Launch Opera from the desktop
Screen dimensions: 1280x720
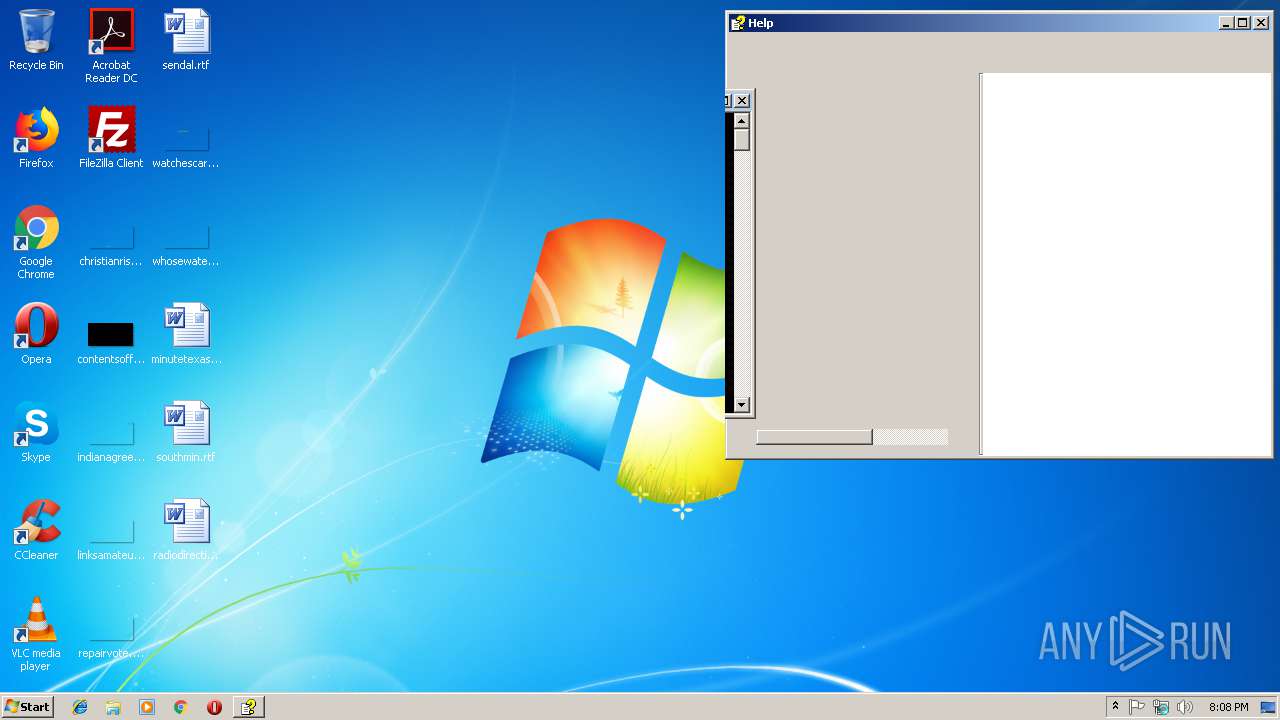[x=36, y=334]
